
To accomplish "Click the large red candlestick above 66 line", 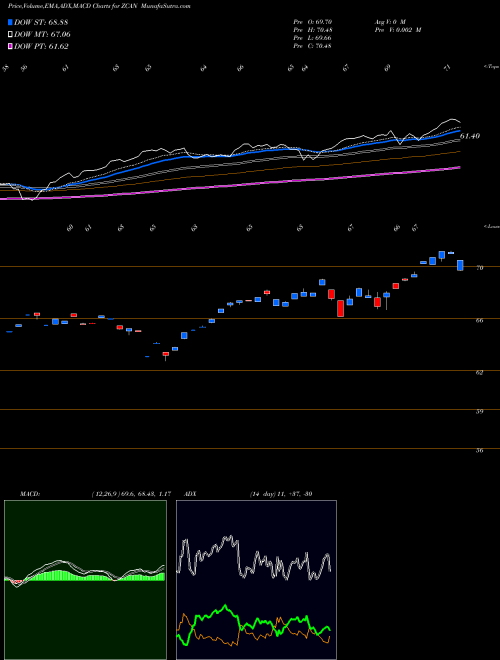I will [340, 309].
